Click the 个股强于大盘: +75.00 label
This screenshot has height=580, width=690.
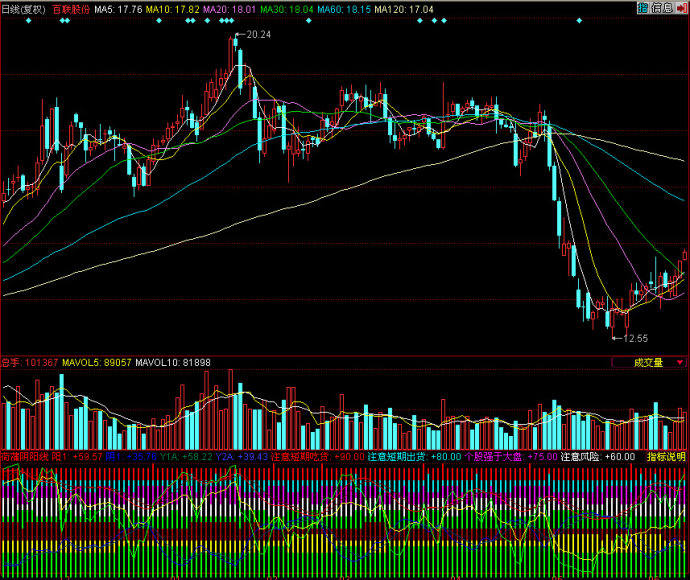coord(511,457)
